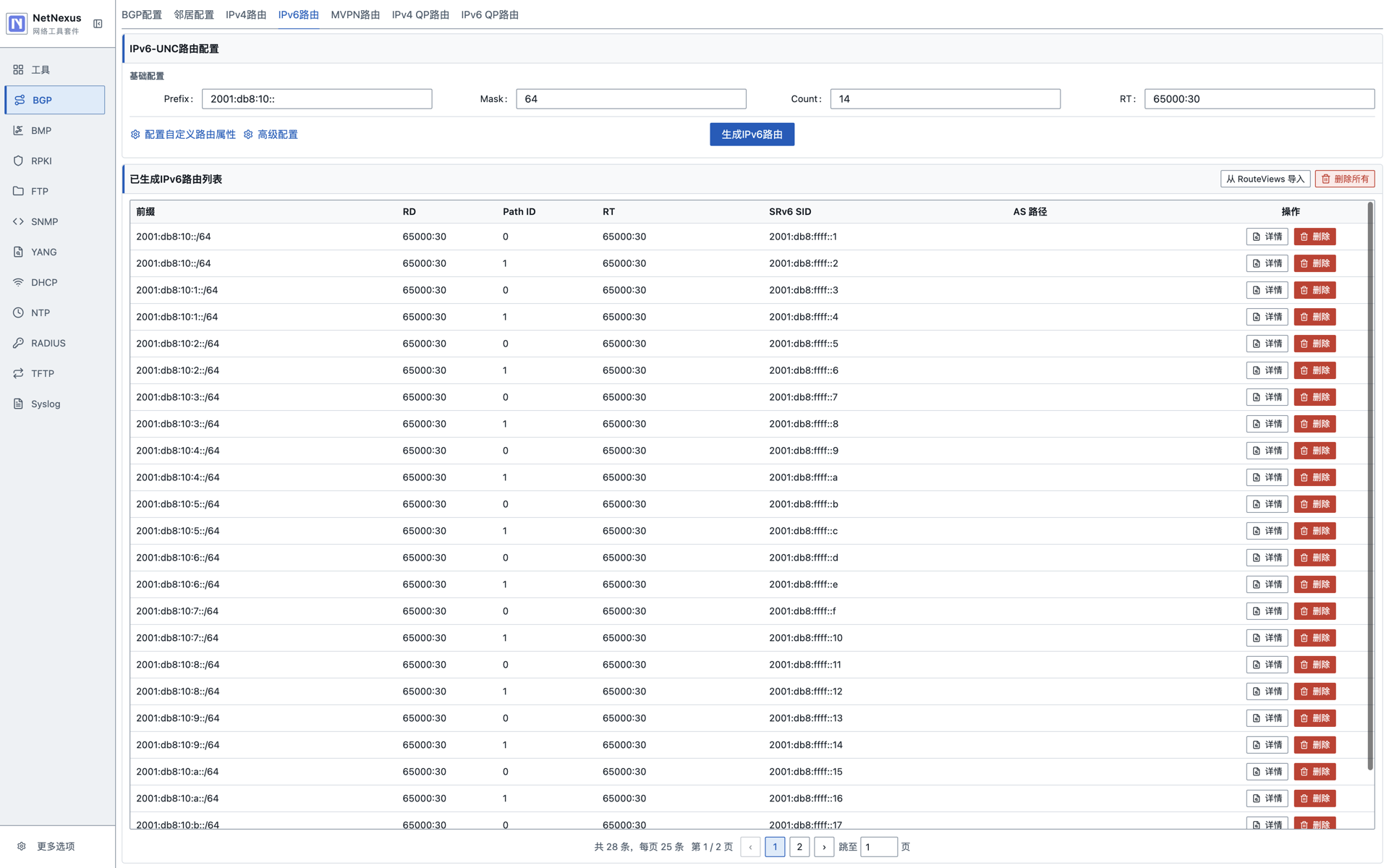Delete the route with SID 2001:db8:ffff::15
This screenshot has height=868, width=1389.
(1314, 772)
